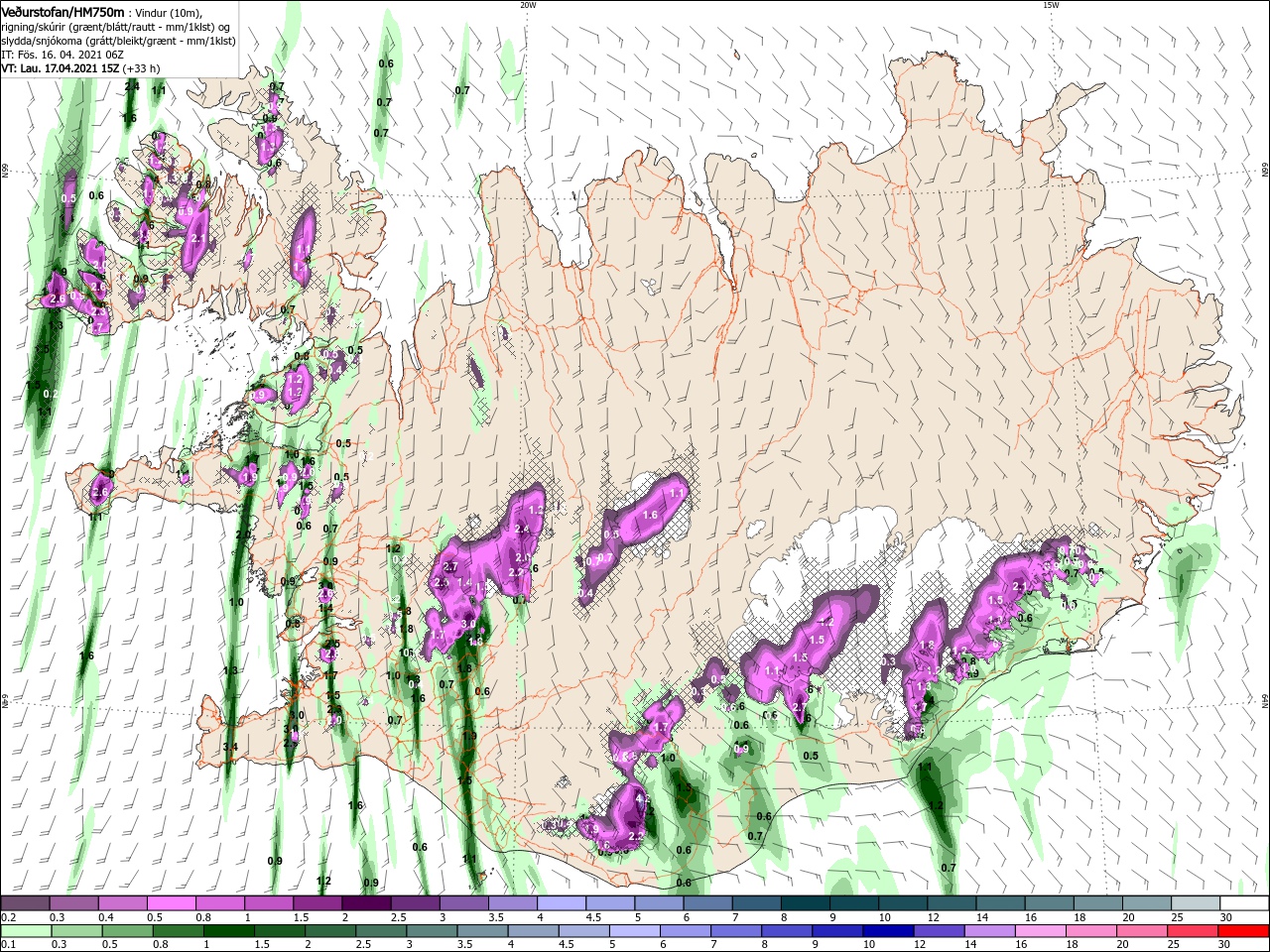The width and height of the screenshot is (1270, 952).
Task: Click the 0.2–0.3 mauve snow legend swatch
Action: click(25, 903)
